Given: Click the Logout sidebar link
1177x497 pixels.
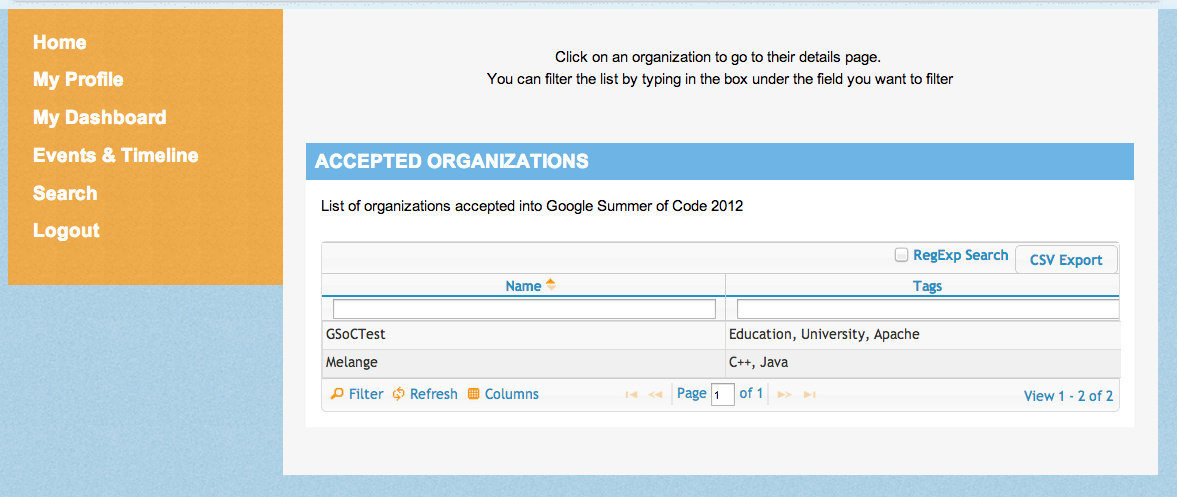Looking at the screenshot, I should point(66,230).
